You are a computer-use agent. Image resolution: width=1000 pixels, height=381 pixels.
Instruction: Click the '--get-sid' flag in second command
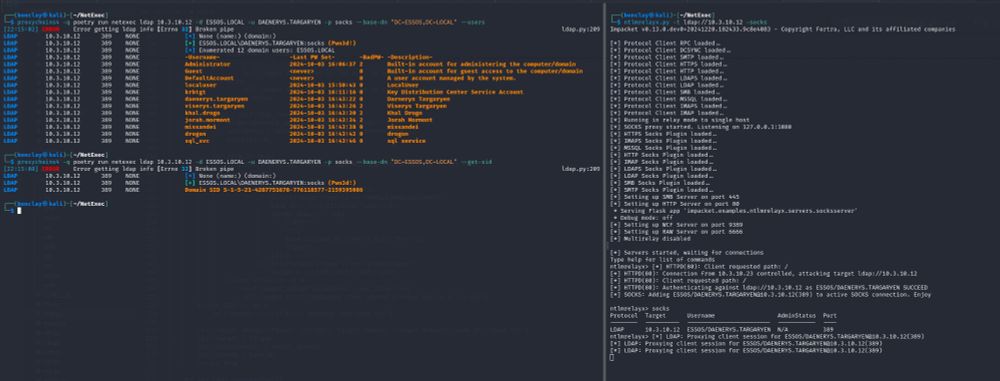475,161
